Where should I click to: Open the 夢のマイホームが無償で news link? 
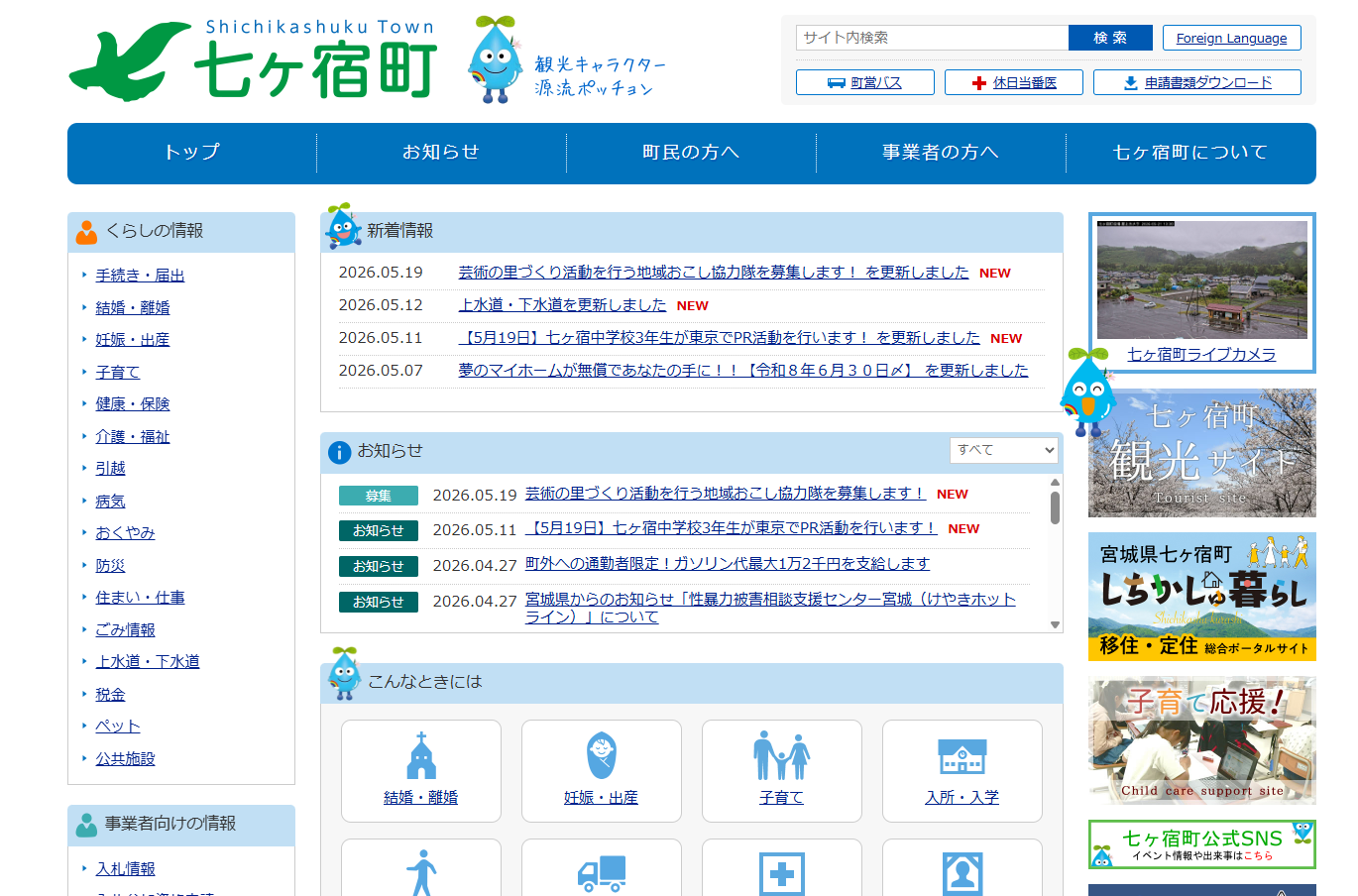pos(743,371)
